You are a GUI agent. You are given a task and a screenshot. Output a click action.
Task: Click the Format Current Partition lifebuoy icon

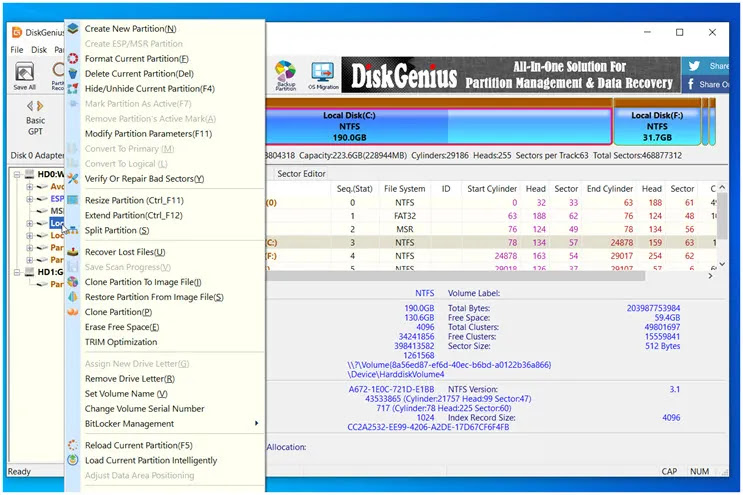pyautogui.click(x=72, y=58)
